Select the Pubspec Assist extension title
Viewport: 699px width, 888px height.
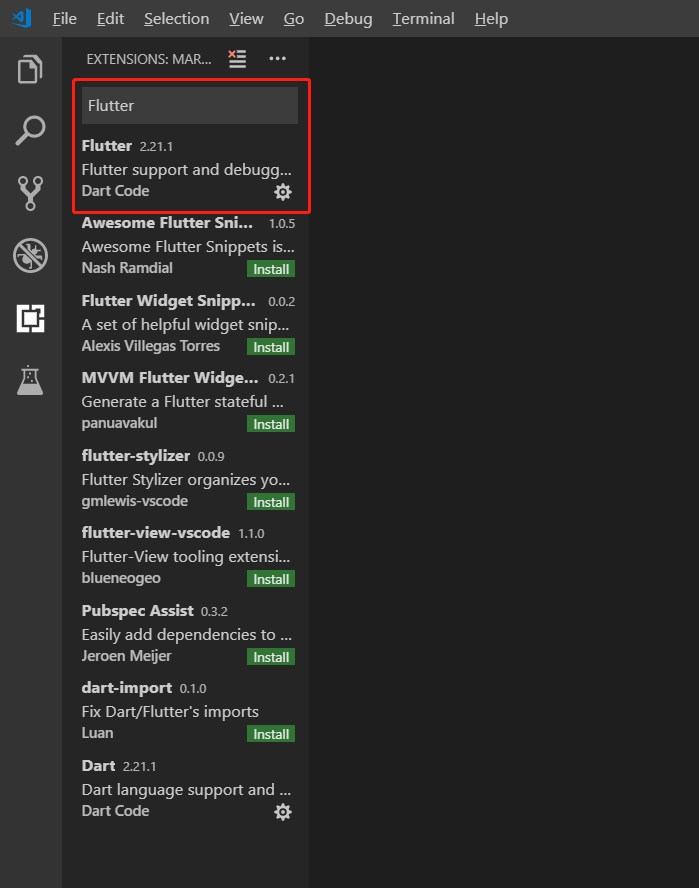coord(138,610)
